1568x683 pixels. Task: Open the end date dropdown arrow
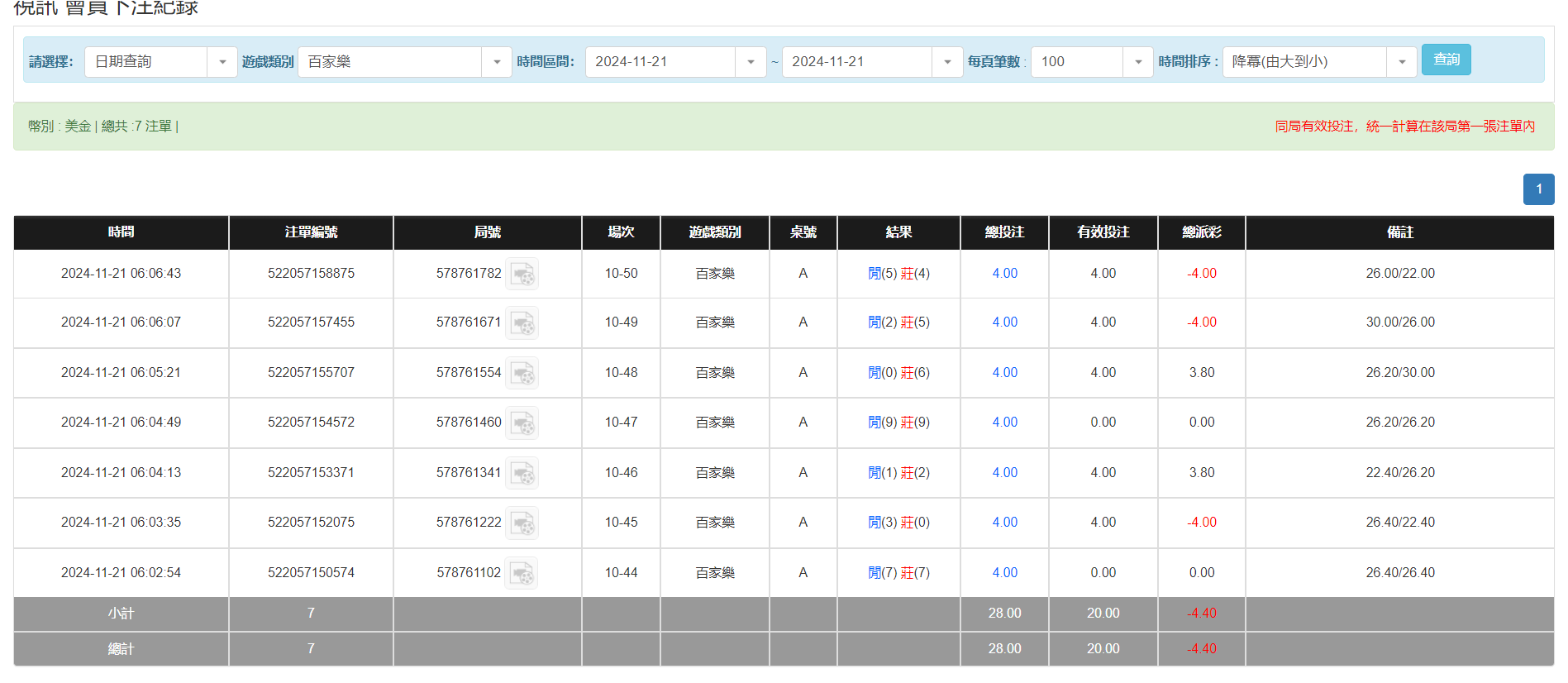[x=947, y=62]
